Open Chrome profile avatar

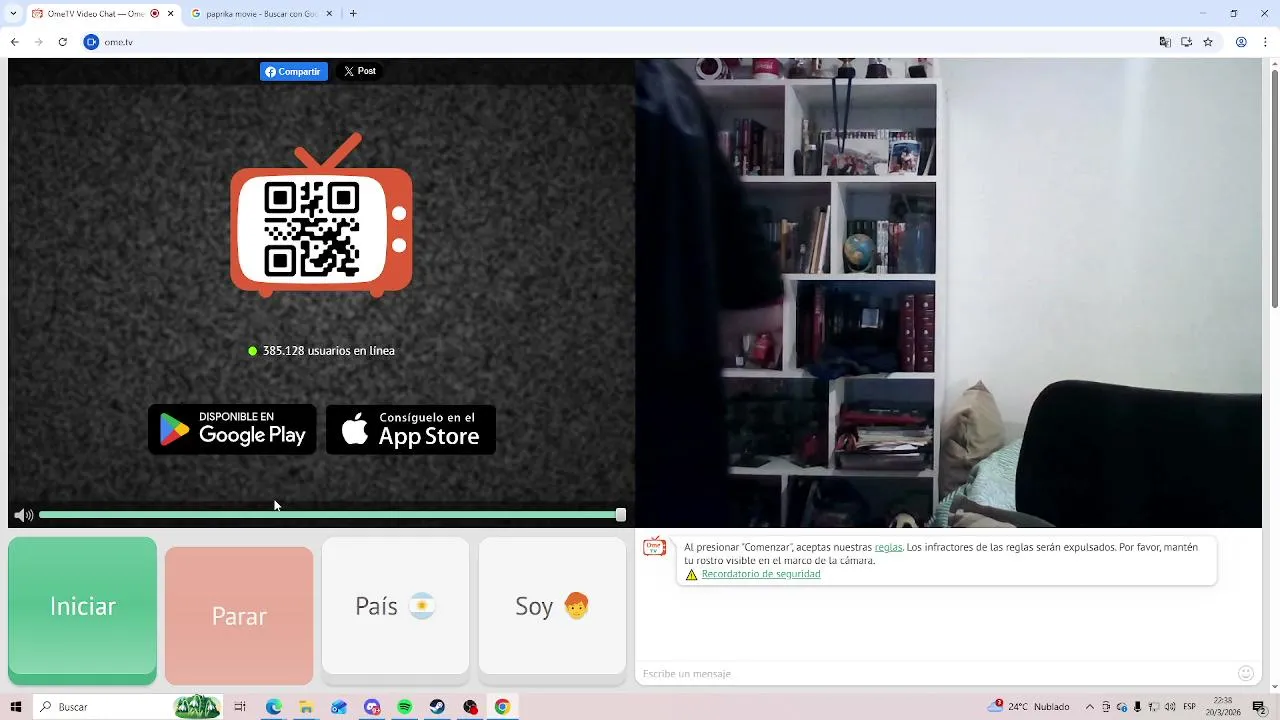click(1241, 42)
